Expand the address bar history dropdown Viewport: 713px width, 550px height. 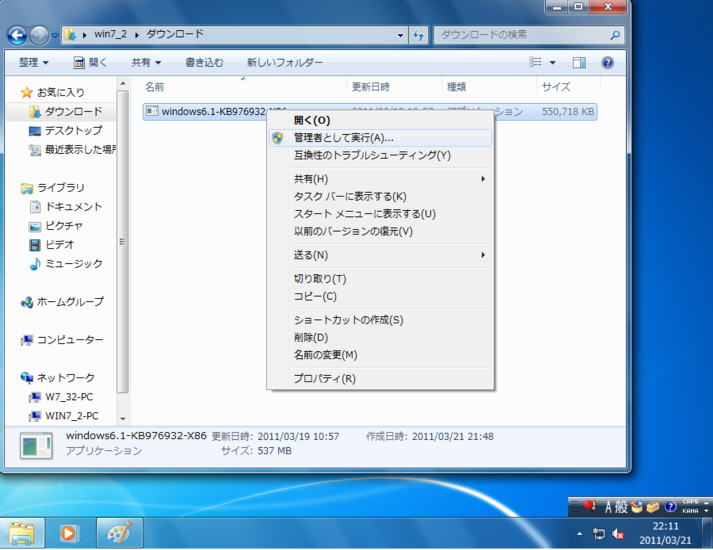tap(400, 35)
